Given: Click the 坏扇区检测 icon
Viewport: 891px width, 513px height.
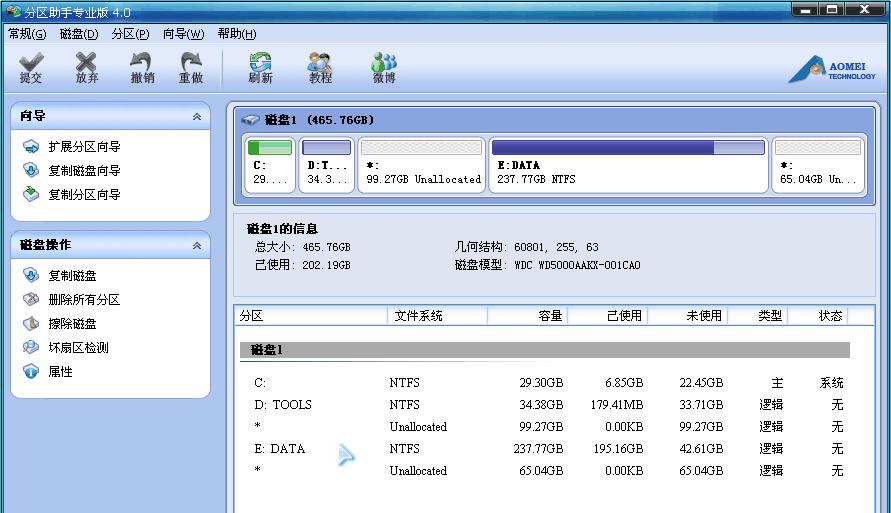Looking at the screenshot, I should tap(31, 348).
